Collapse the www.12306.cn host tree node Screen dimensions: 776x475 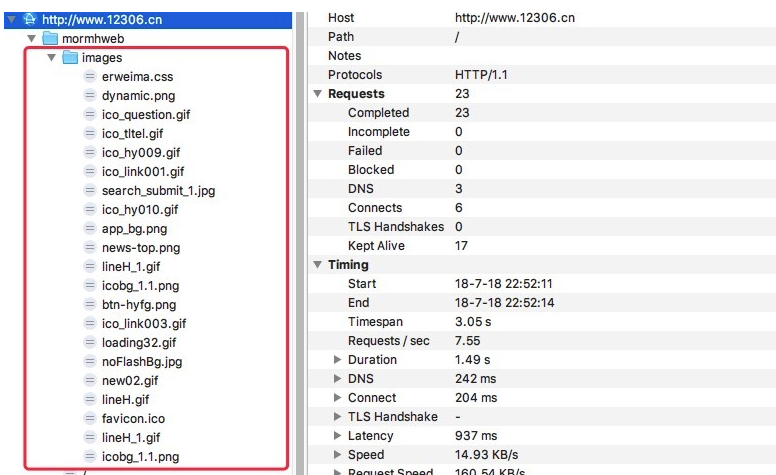coord(11,19)
